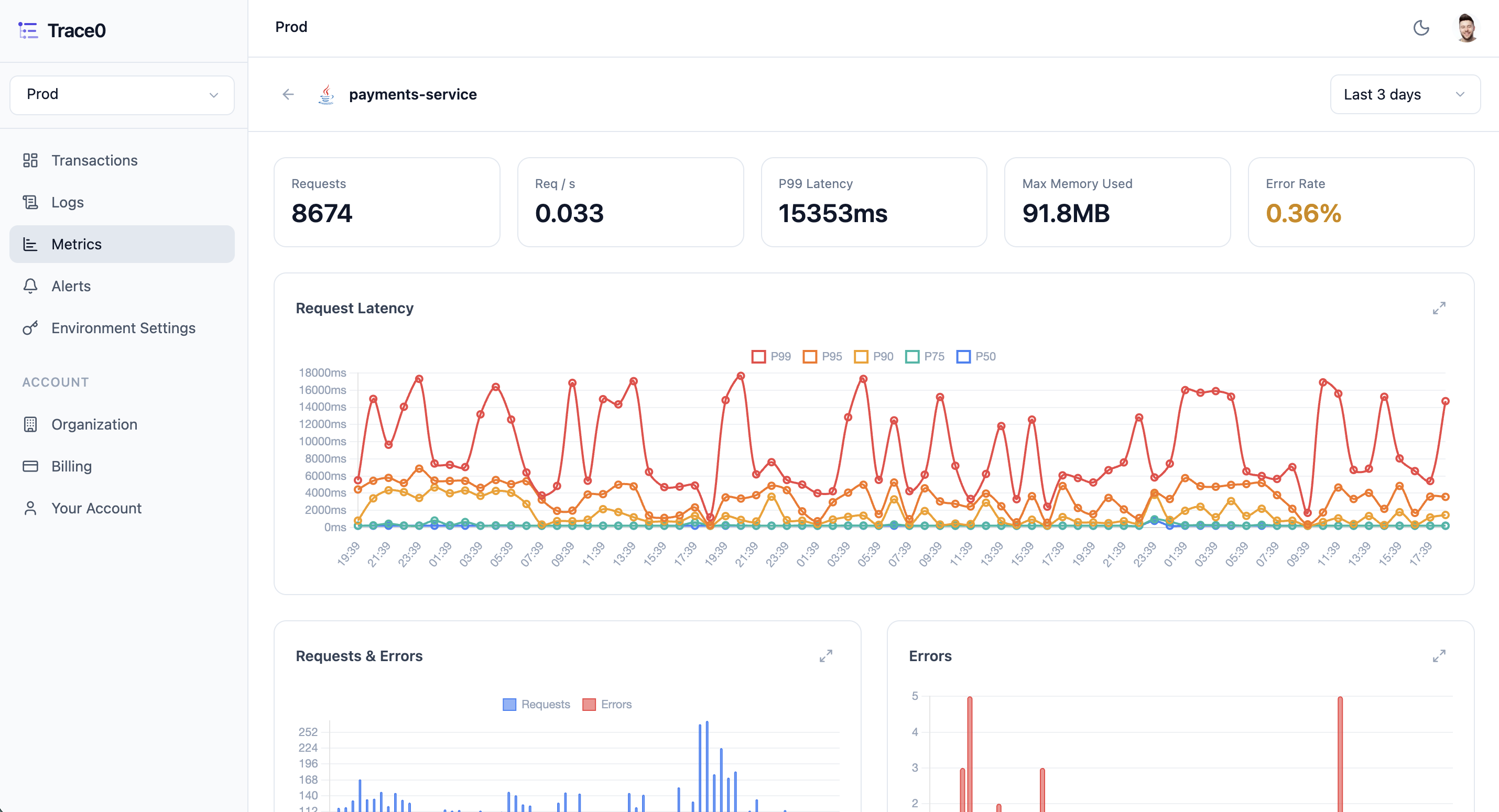Click the Alerts bell icon
The width and height of the screenshot is (1499, 812).
pyautogui.click(x=30, y=286)
